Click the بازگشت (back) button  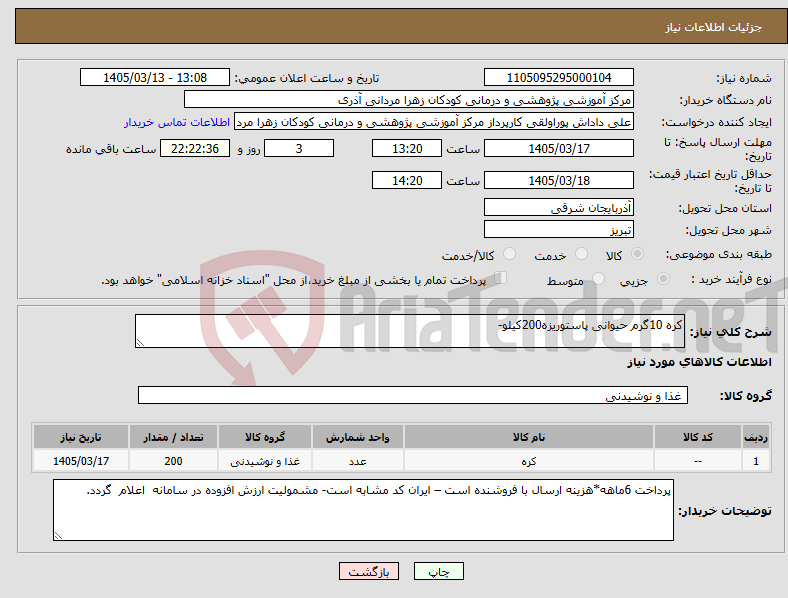pyautogui.click(x=369, y=571)
